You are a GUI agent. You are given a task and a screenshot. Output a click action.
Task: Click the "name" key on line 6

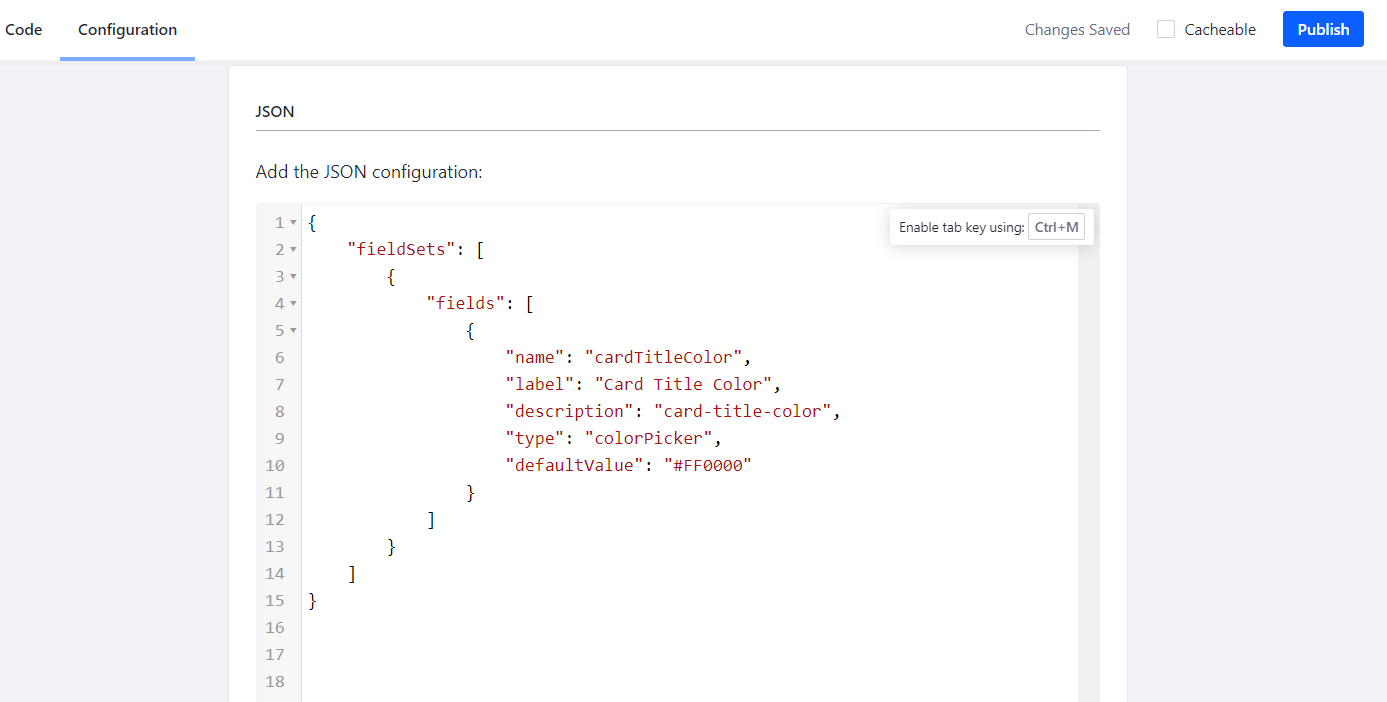pyautogui.click(x=535, y=358)
